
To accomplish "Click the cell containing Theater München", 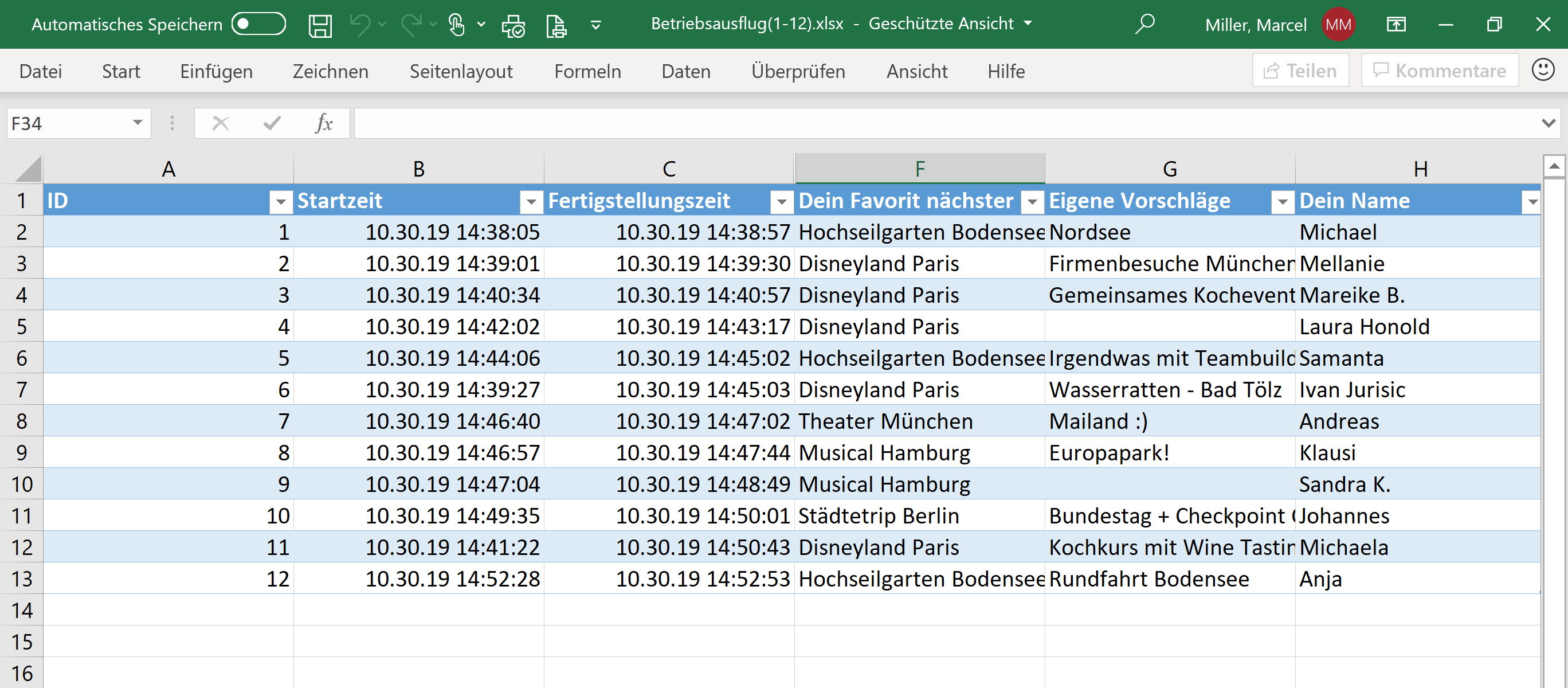I will pyautogui.click(x=920, y=421).
